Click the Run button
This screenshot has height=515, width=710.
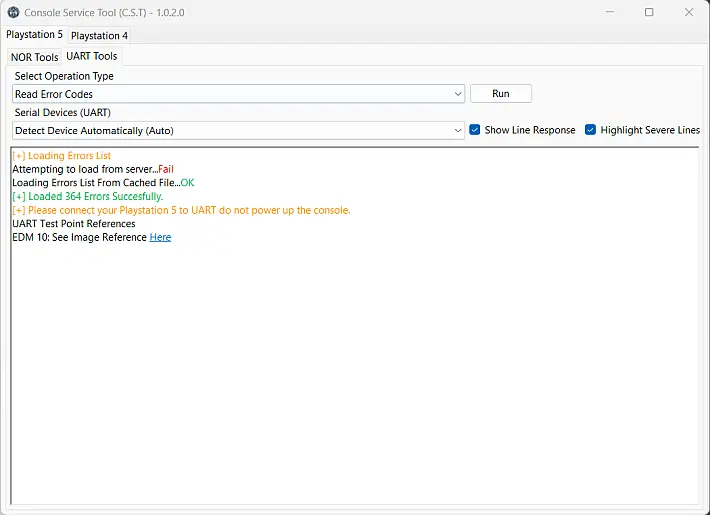[x=501, y=93]
